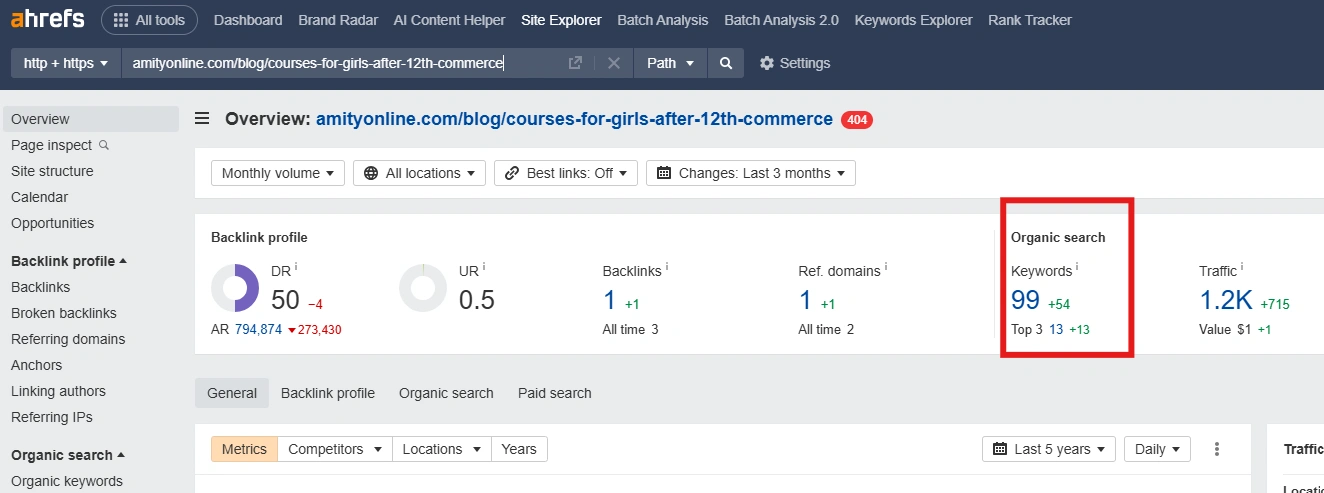Expand the http + https protocol dropdown
Image resolution: width=1324 pixels, height=493 pixels.
65,63
